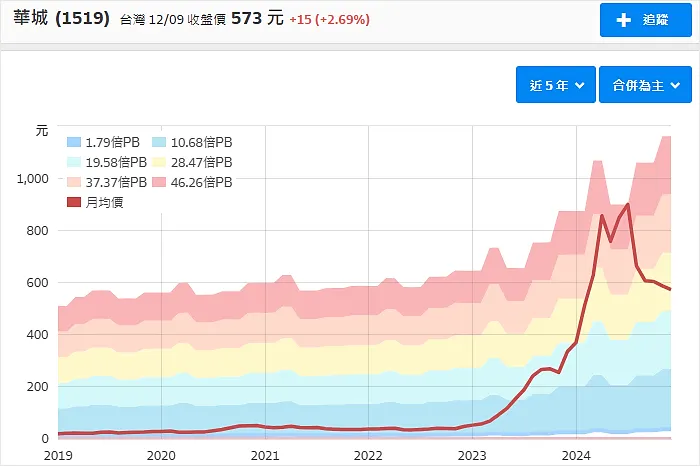Image resolution: width=700 pixels, height=466 pixels.
Task: Click the monthly price line peak in 2024
Action: pyautogui.click(x=628, y=205)
